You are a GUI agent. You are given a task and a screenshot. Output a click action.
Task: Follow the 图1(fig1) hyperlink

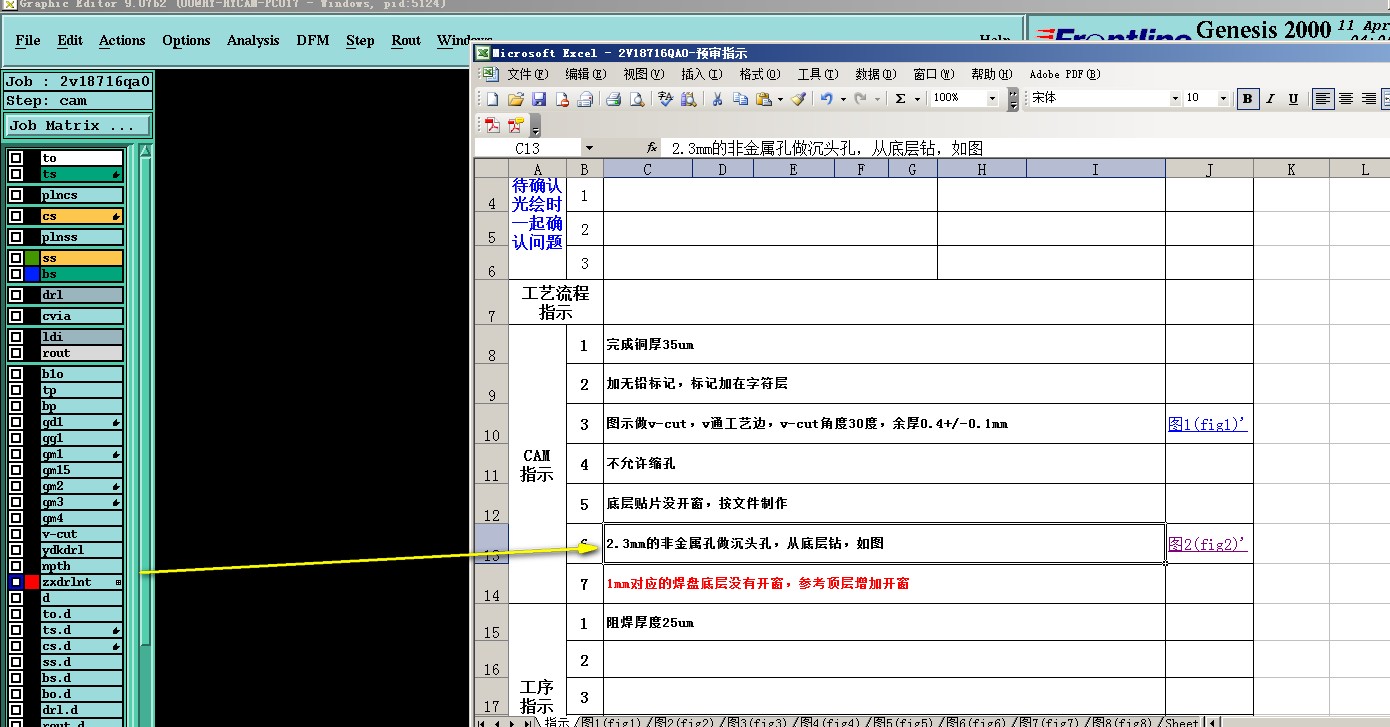coord(1208,424)
